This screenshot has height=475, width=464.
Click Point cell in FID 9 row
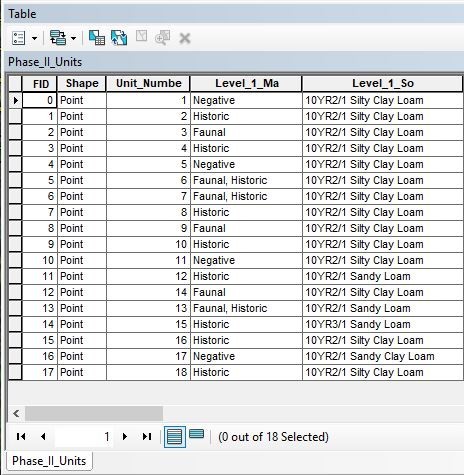pos(82,244)
